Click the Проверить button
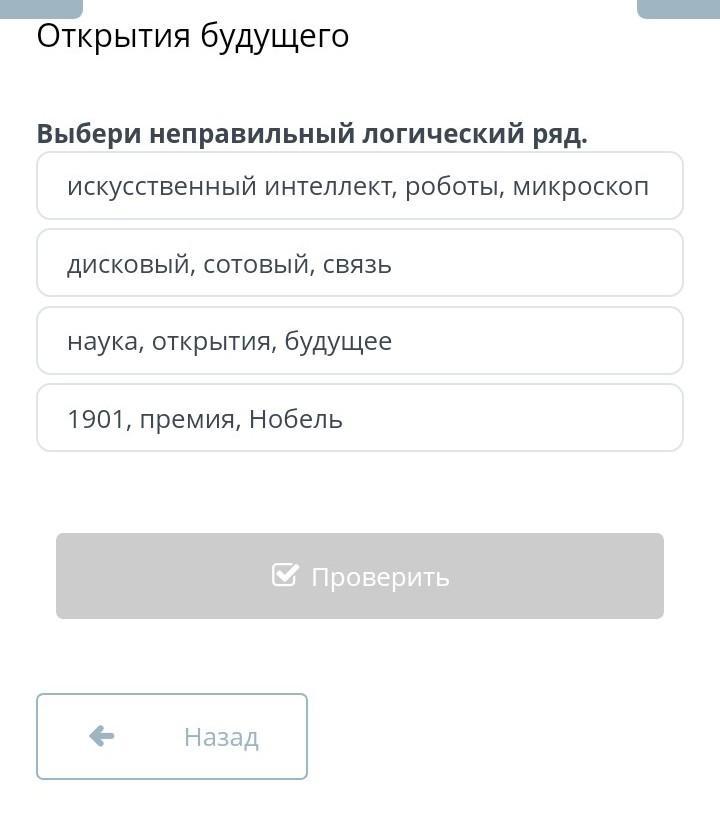 360,576
